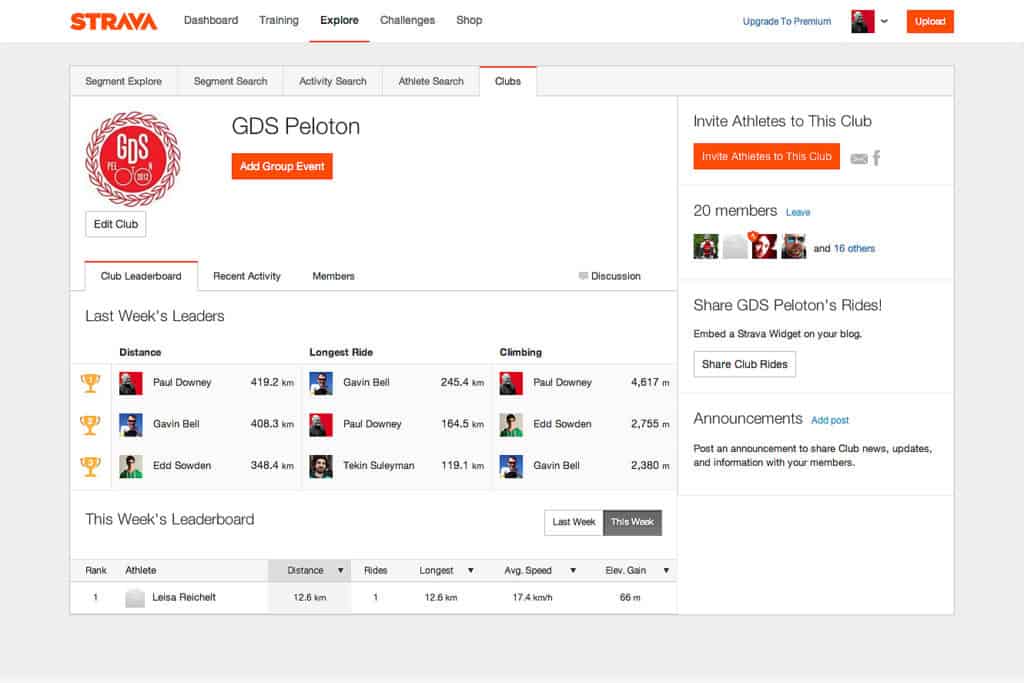Click Edd Sowden avatar in Distance column
This screenshot has width=1024, height=683.
[131, 466]
